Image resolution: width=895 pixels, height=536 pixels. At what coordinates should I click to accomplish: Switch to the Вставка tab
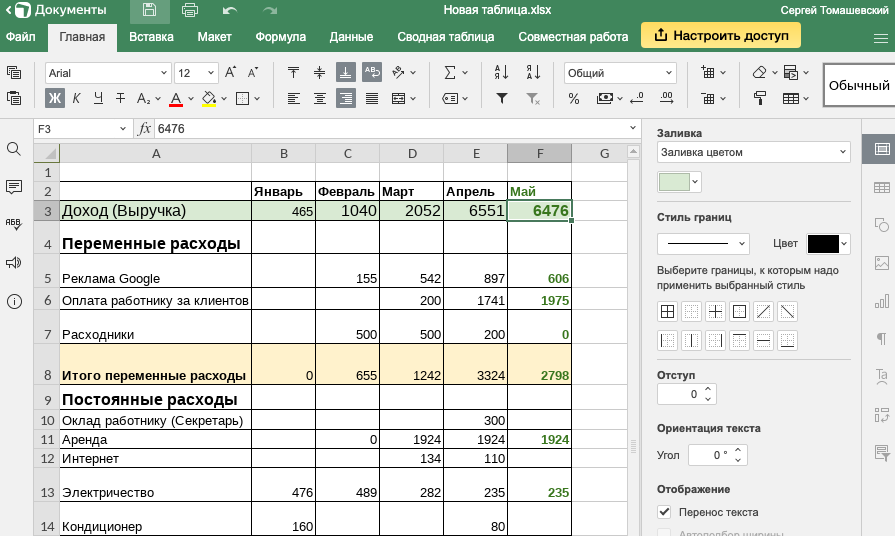pyautogui.click(x=151, y=37)
